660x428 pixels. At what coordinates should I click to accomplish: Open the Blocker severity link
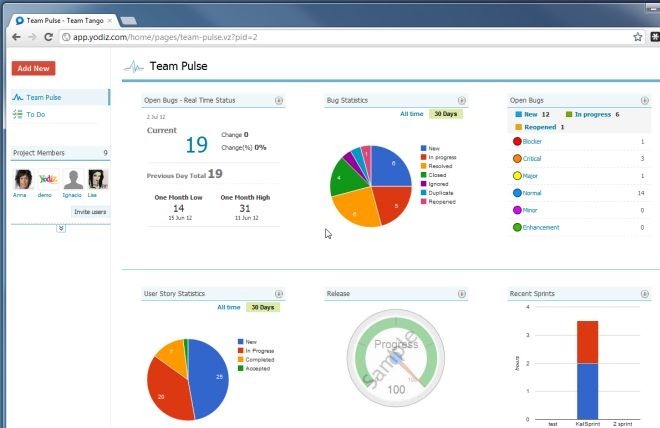click(x=532, y=141)
